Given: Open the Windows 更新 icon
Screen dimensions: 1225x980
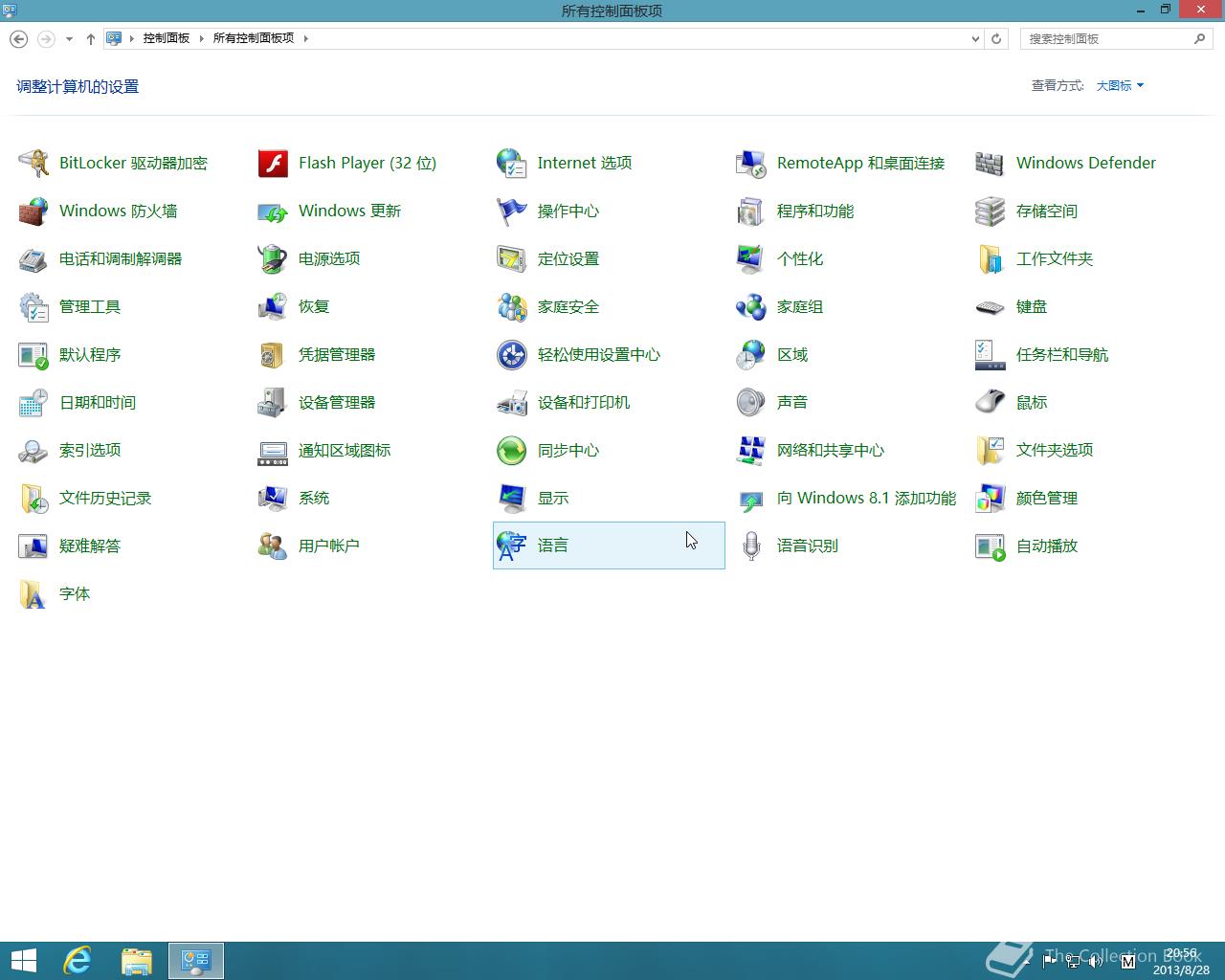Looking at the screenshot, I should [273, 211].
